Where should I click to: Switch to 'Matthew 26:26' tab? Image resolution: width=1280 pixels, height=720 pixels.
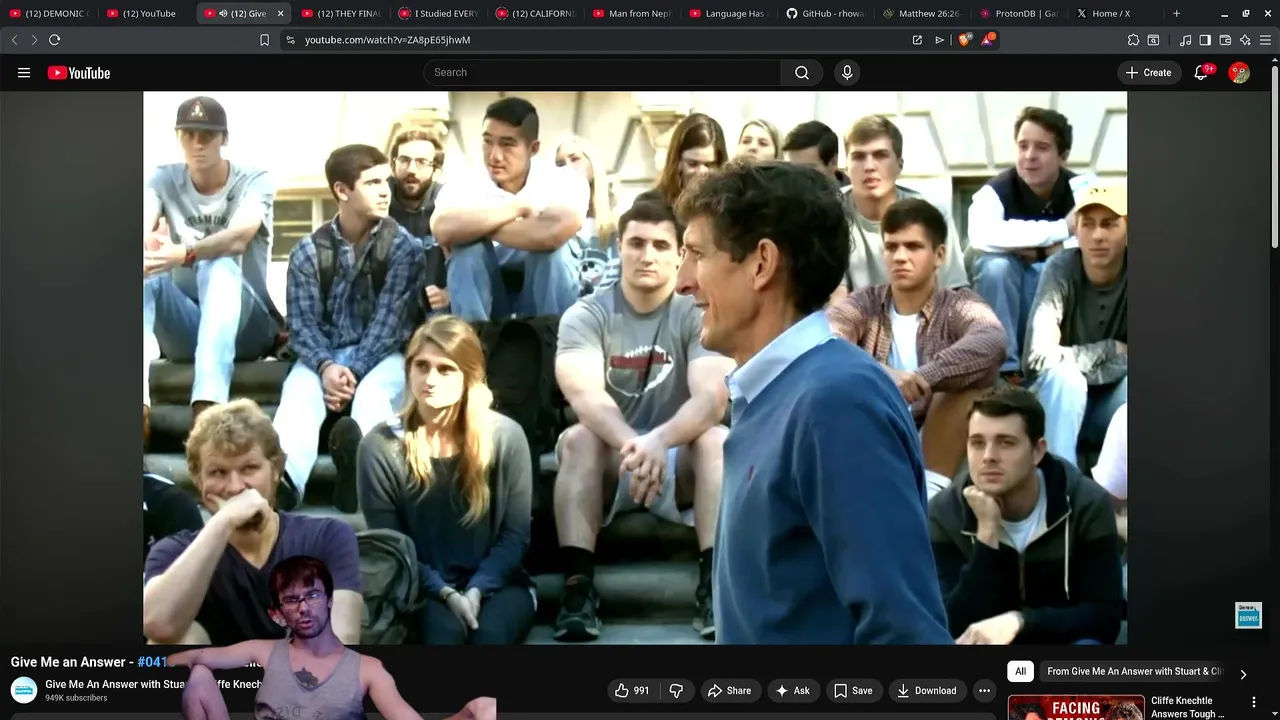[923, 14]
